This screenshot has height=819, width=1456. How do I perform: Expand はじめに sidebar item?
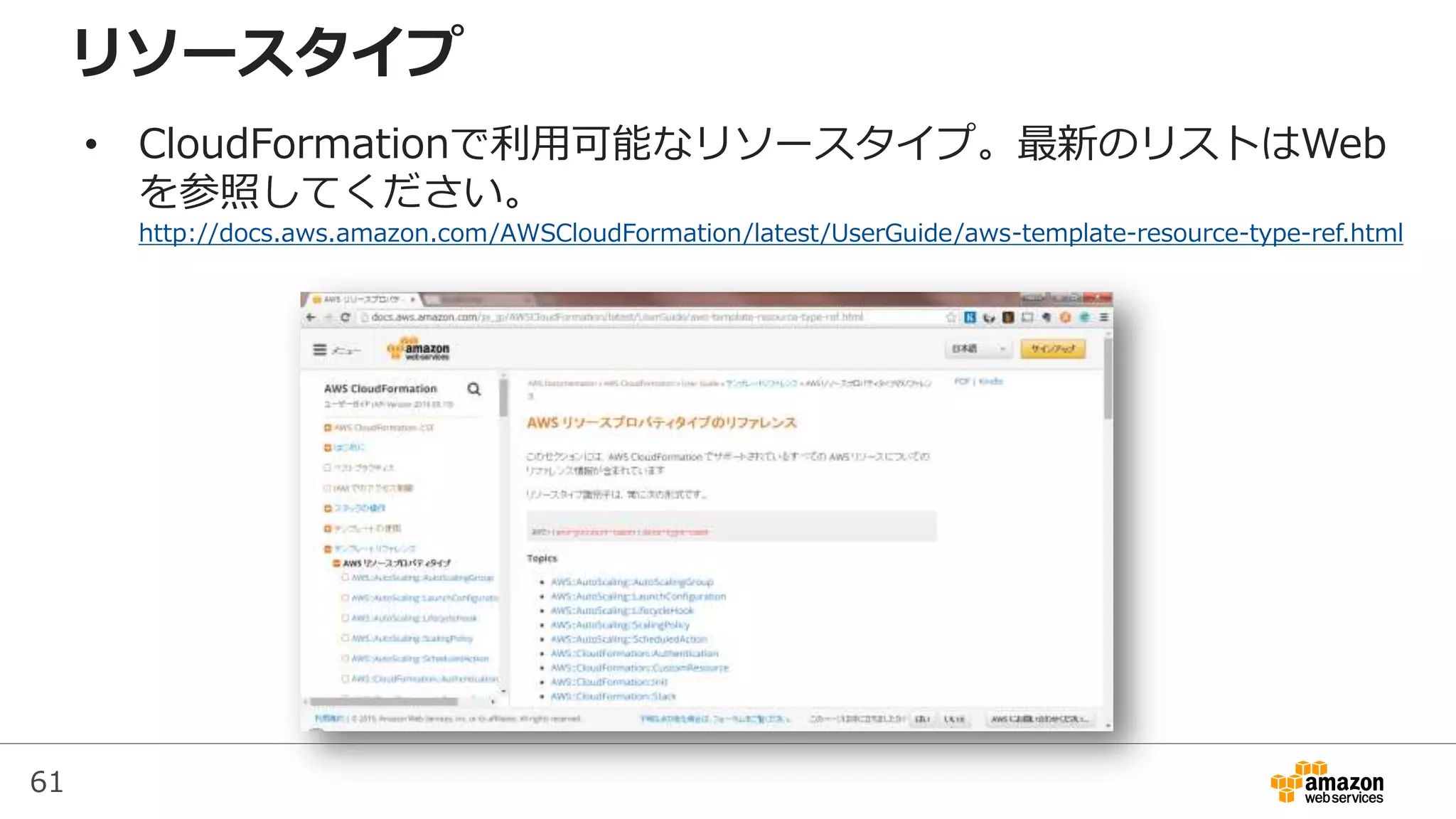328,447
